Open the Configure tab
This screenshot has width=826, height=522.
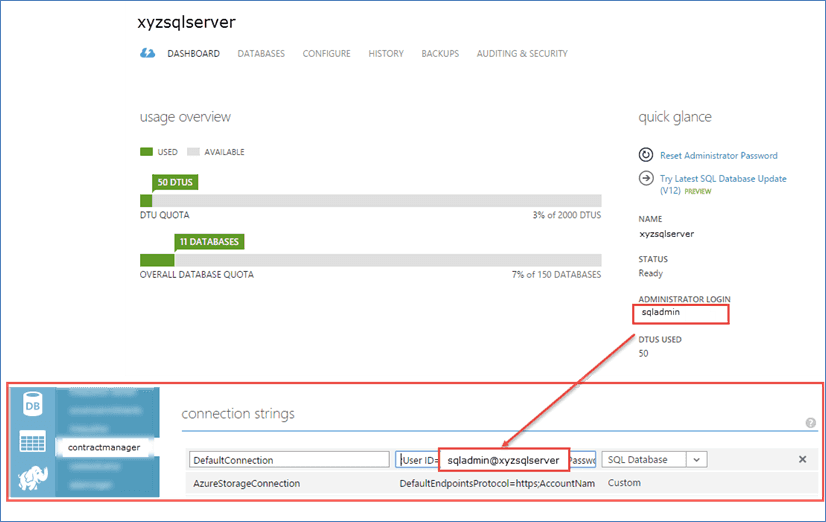(x=326, y=54)
